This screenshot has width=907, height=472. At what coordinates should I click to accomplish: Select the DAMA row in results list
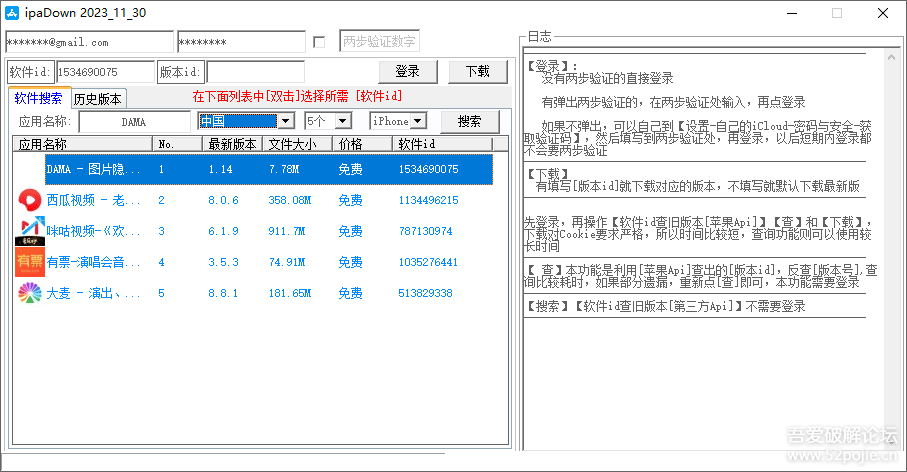tap(268, 170)
